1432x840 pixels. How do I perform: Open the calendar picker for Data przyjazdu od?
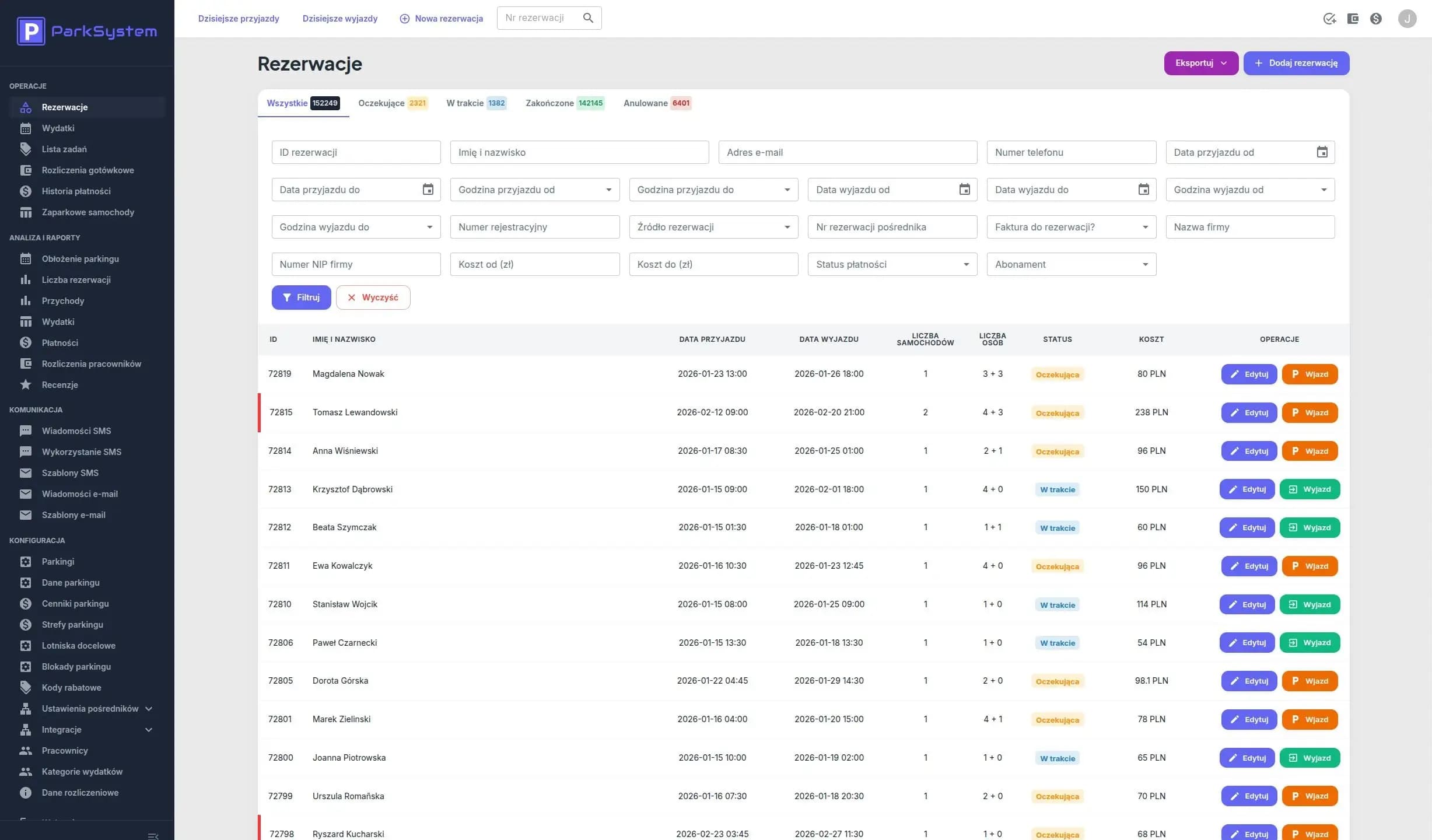[1322, 152]
